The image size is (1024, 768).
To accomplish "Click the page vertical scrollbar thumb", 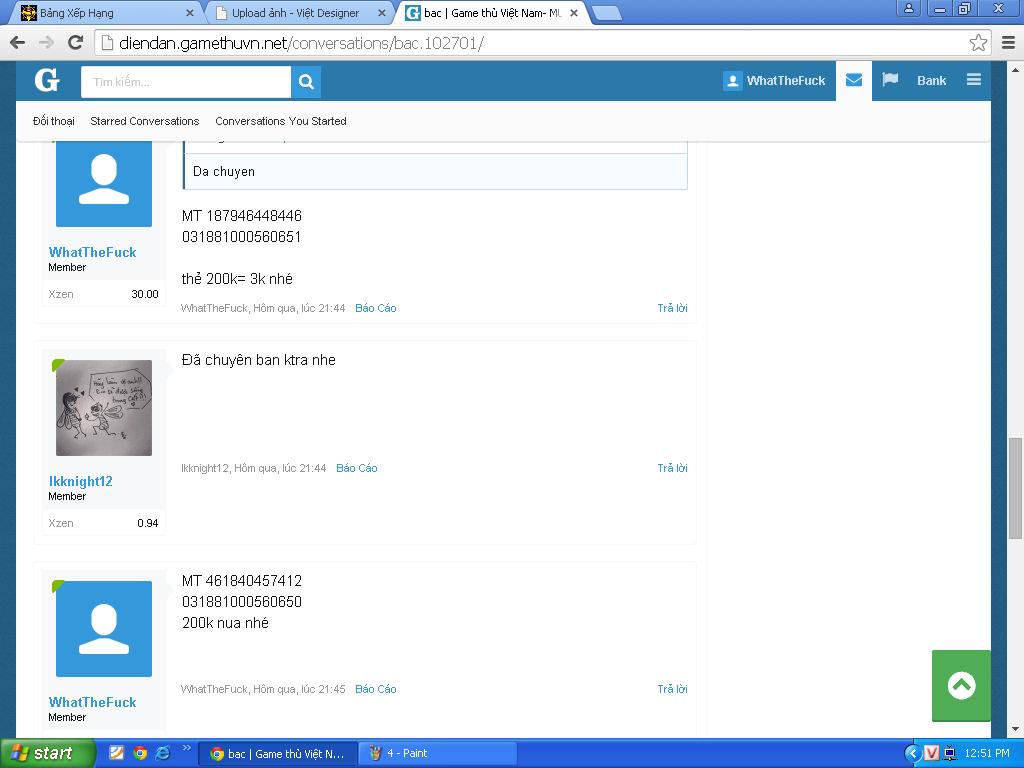I will coord(1015,488).
